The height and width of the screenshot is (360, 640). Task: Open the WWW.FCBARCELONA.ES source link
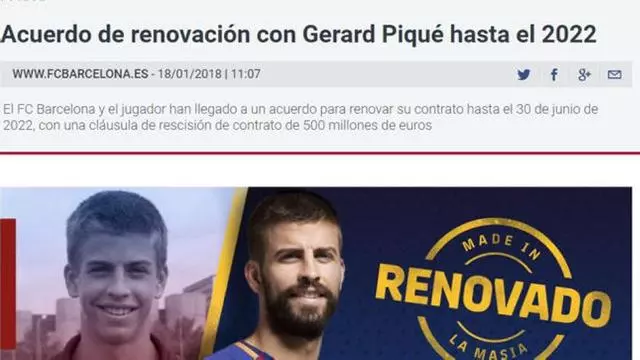click(x=80, y=74)
